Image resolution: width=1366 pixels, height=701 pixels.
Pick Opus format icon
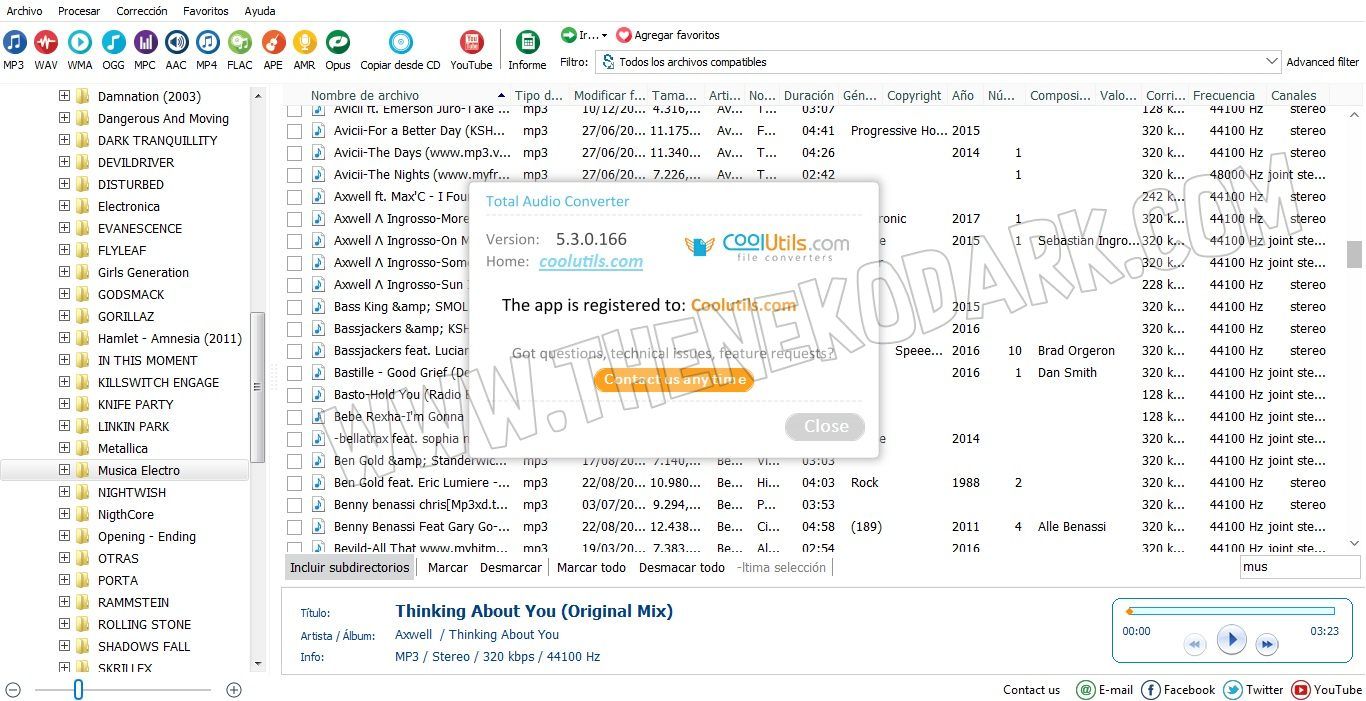click(x=338, y=42)
